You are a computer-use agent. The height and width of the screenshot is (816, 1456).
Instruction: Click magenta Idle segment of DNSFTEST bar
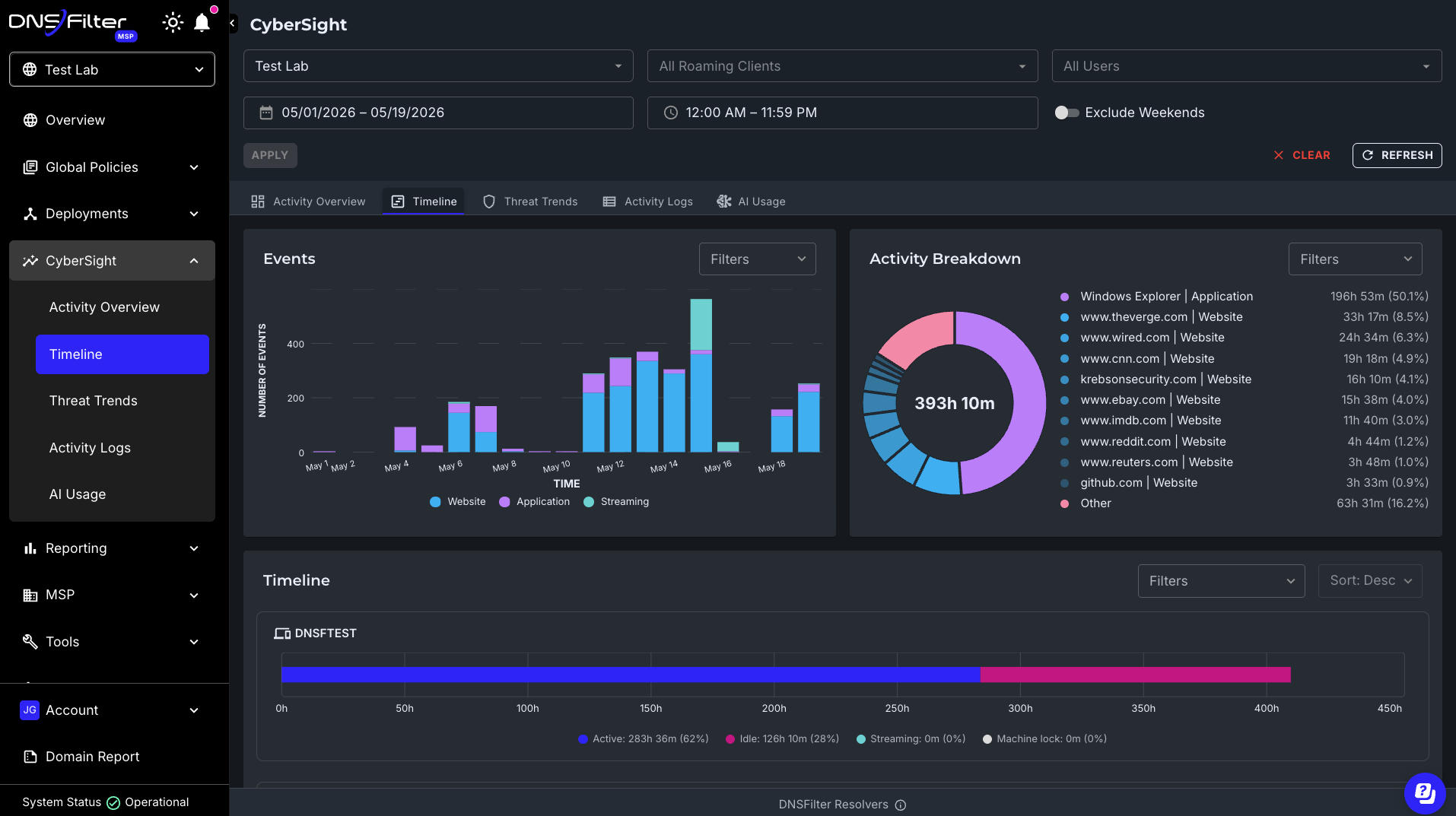[1136, 675]
